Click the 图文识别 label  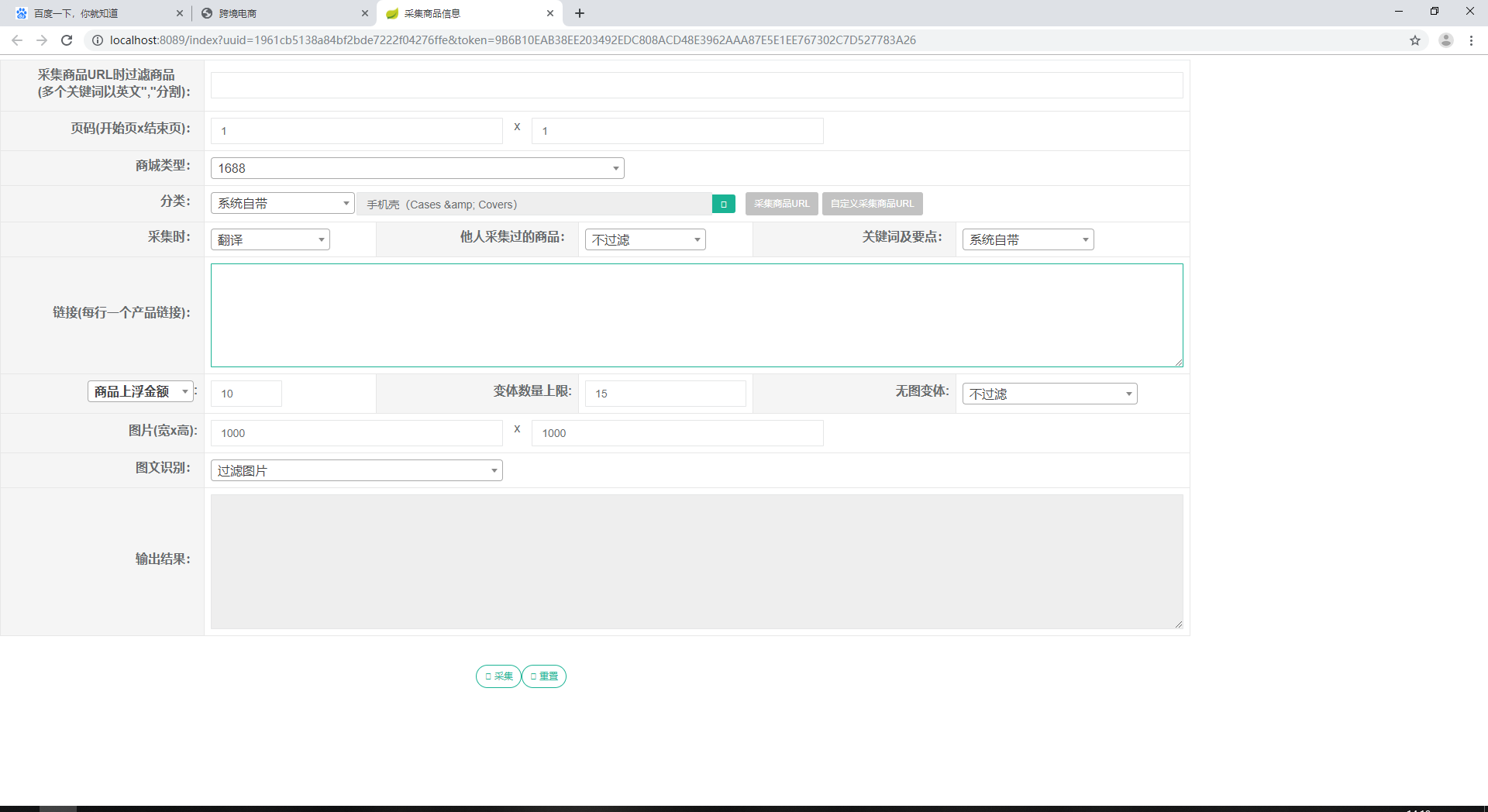pos(163,468)
